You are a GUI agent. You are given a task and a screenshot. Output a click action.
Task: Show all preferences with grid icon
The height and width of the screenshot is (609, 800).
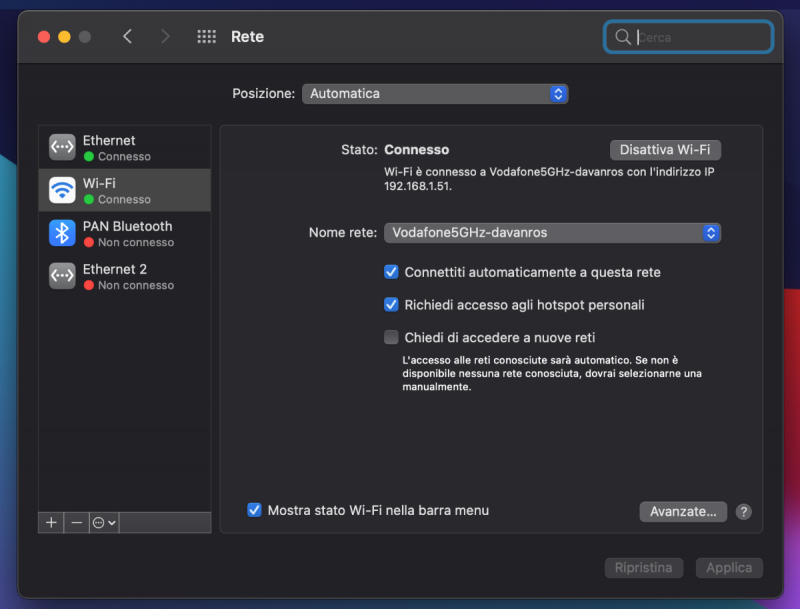coord(207,37)
